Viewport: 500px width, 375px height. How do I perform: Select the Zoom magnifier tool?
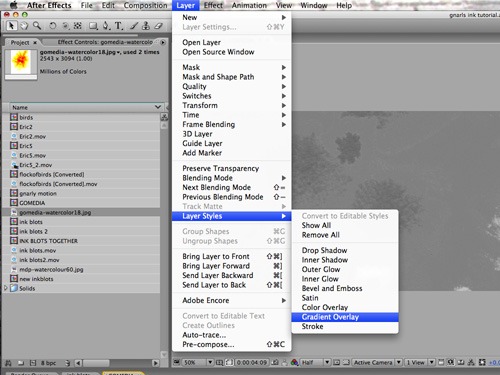(x=37, y=26)
